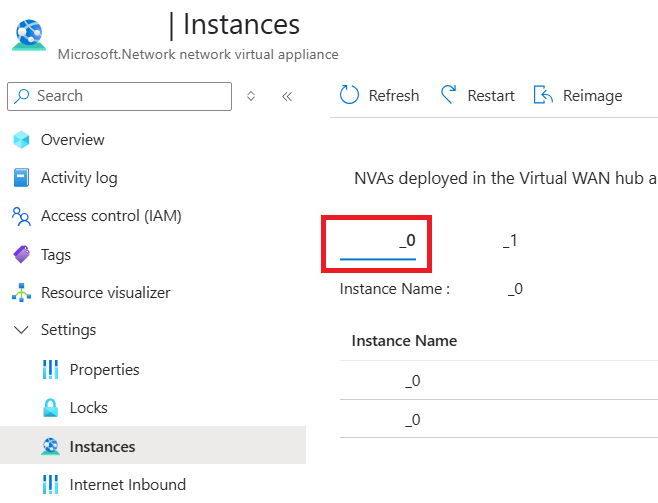Click the Locks padlock icon
This screenshot has width=658, height=503.
coord(50,408)
